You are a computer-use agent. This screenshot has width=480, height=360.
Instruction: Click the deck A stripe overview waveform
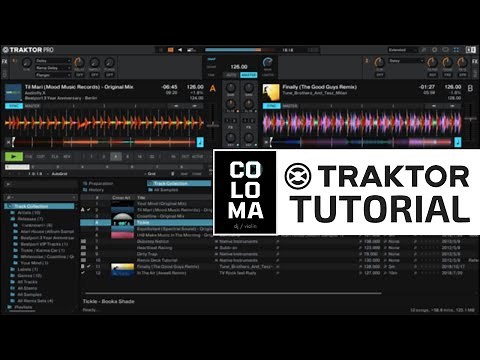coord(103,142)
